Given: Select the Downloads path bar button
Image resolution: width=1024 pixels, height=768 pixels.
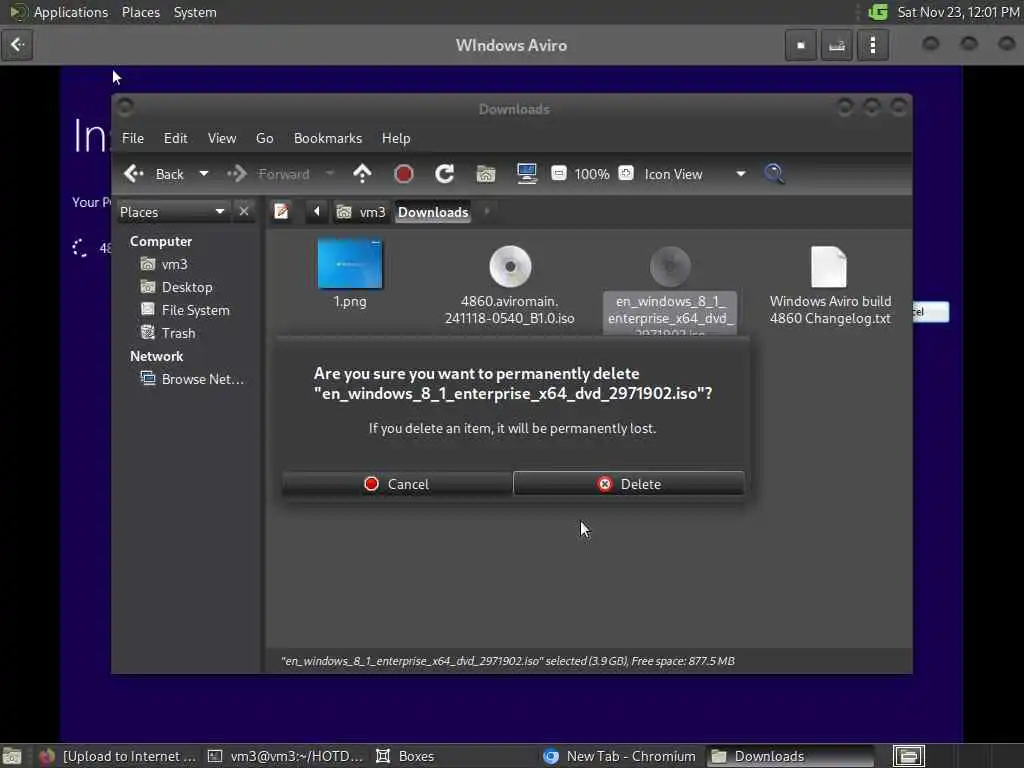Looking at the screenshot, I should 433,212.
